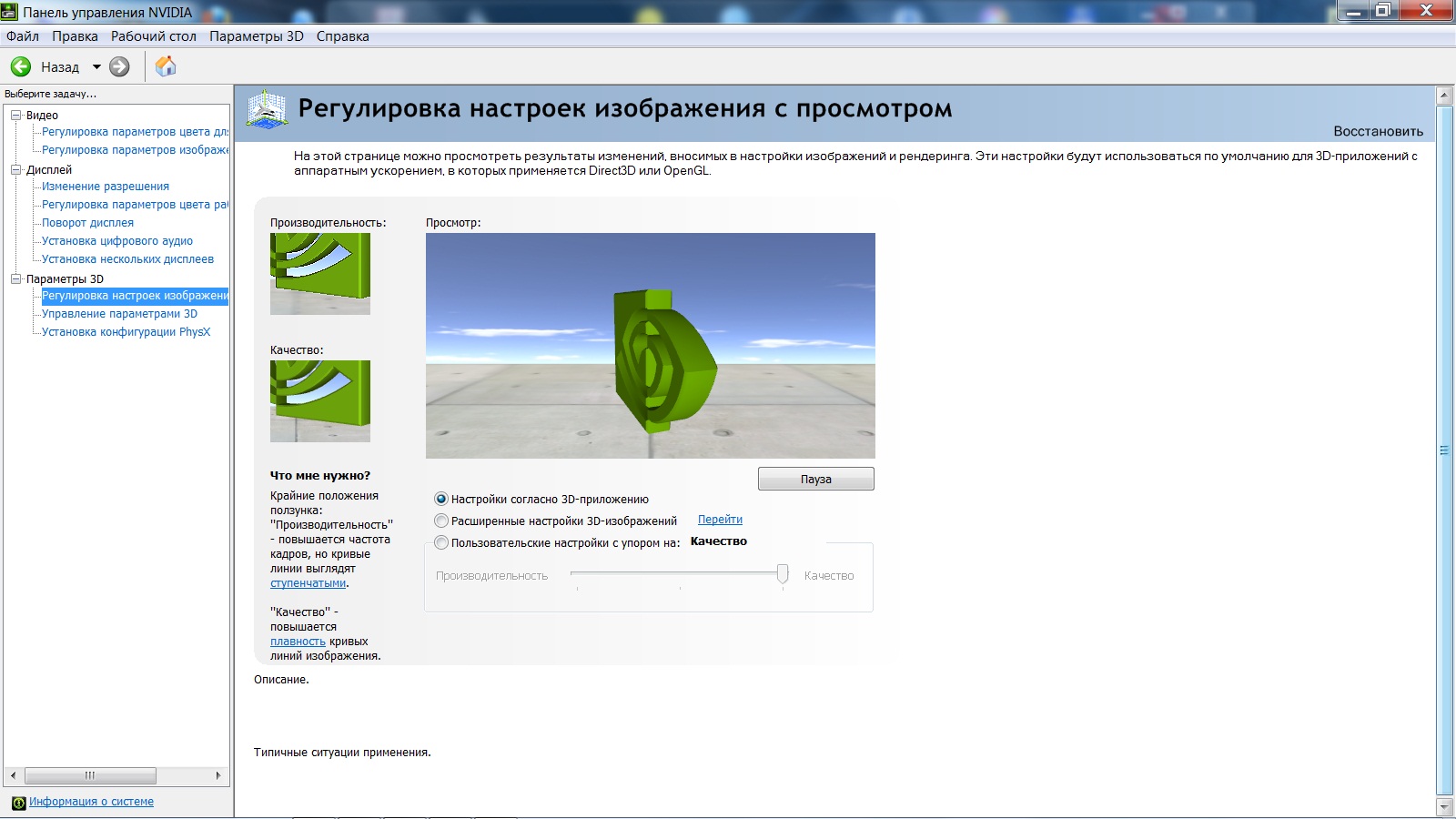Screen dimensions: 1456x819
Task: Click main panel vertical scrollbar thumb
Action: pos(1444,450)
